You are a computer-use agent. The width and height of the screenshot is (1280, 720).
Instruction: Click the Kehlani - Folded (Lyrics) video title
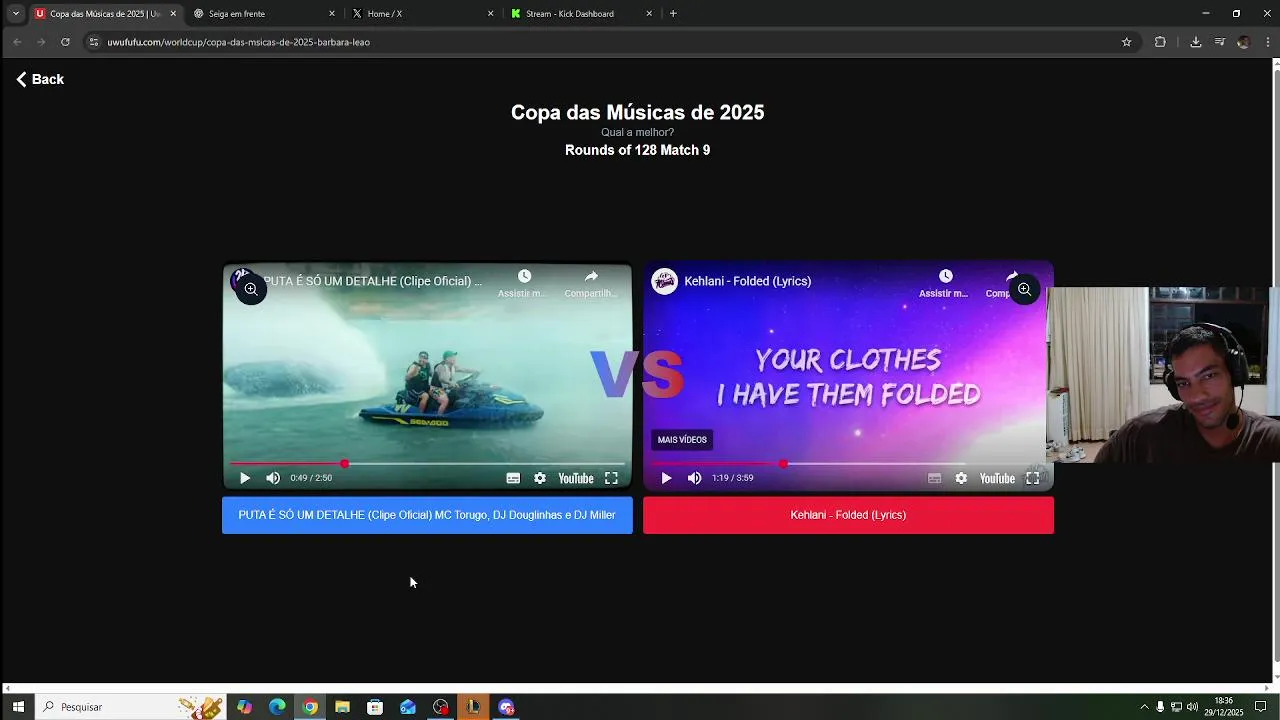747,281
